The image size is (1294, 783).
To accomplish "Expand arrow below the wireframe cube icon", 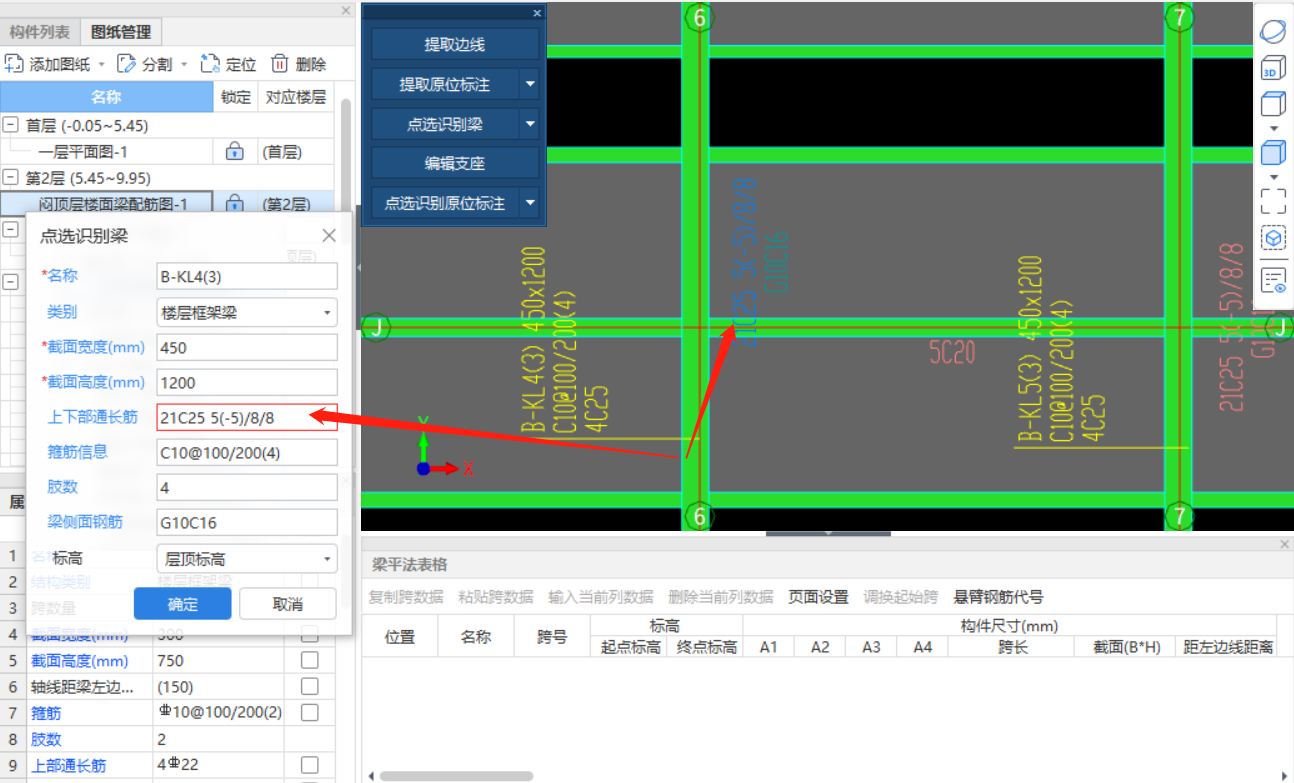I will (x=1273, y=128).
